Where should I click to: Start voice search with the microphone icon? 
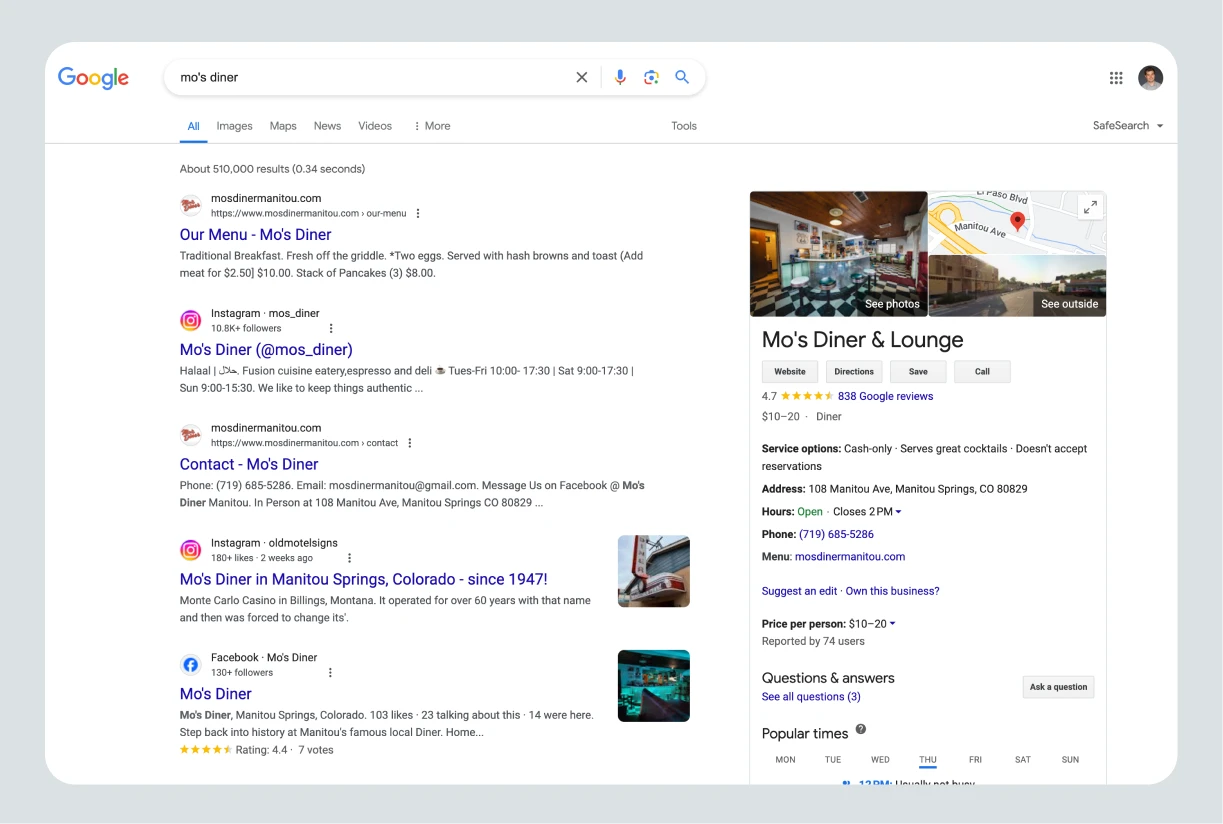tap(620, 77)
